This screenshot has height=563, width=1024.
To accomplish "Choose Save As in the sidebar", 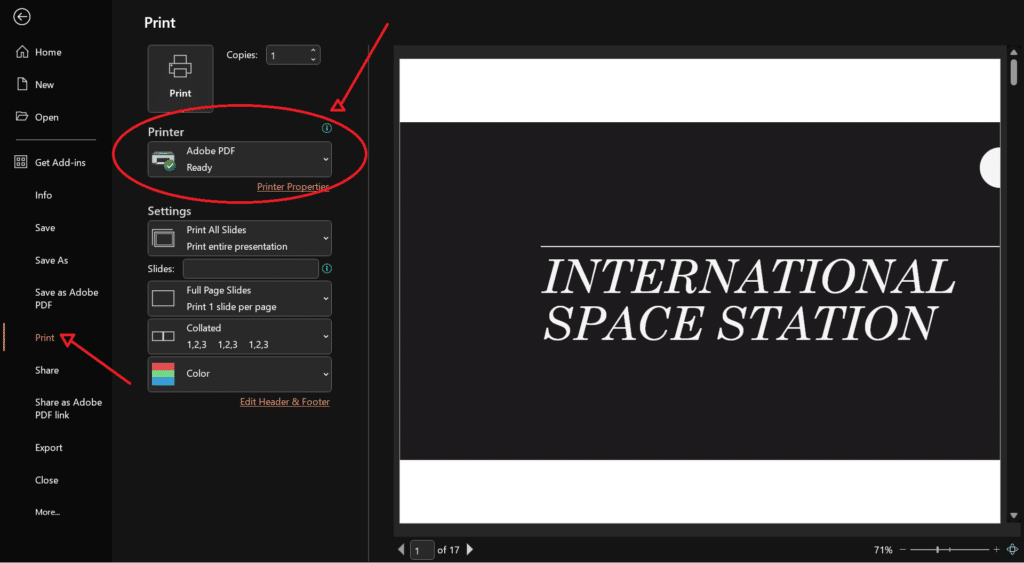I will (52, 261).
